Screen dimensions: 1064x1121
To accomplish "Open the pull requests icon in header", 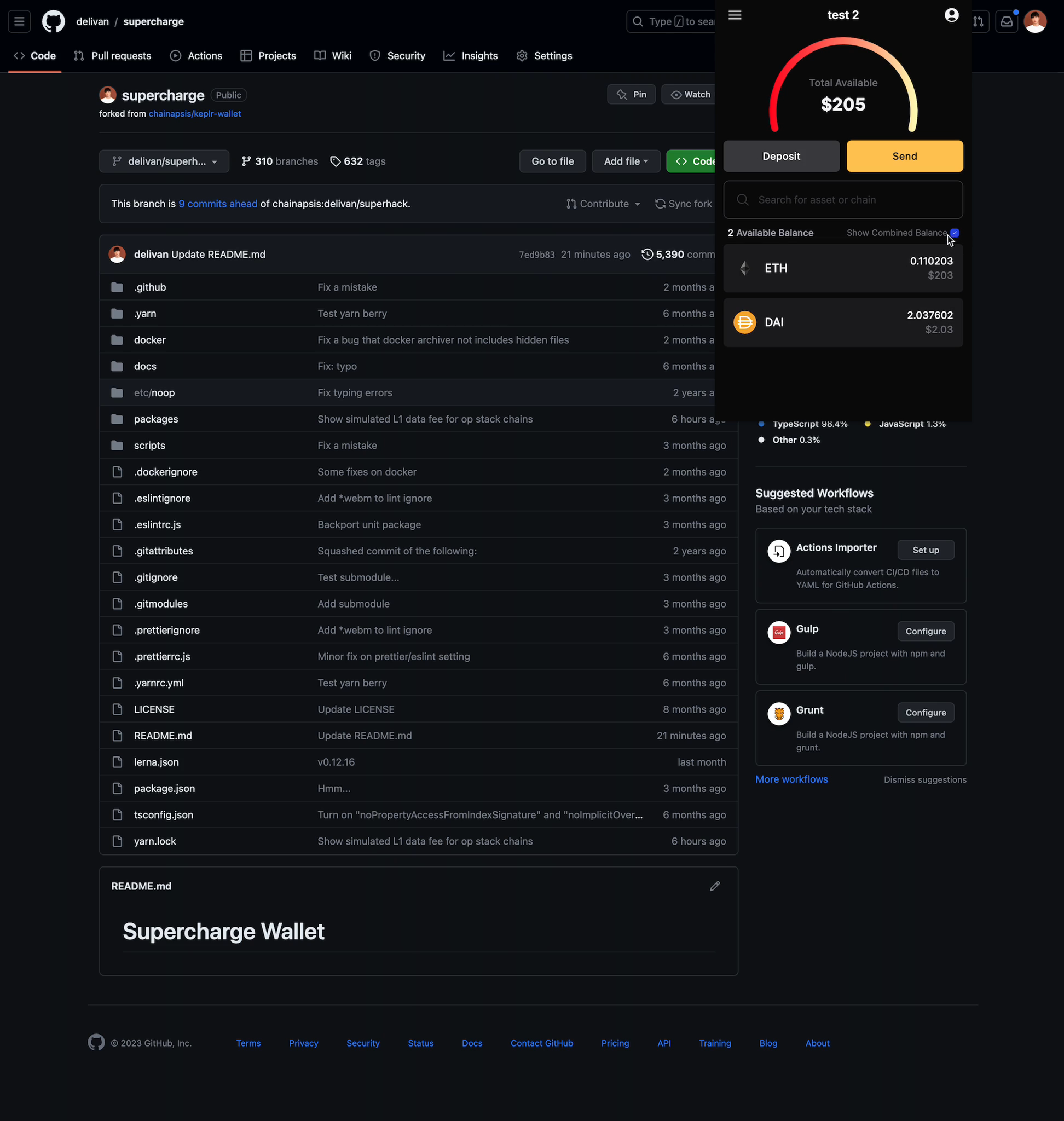I will click(x=979, y=21).
